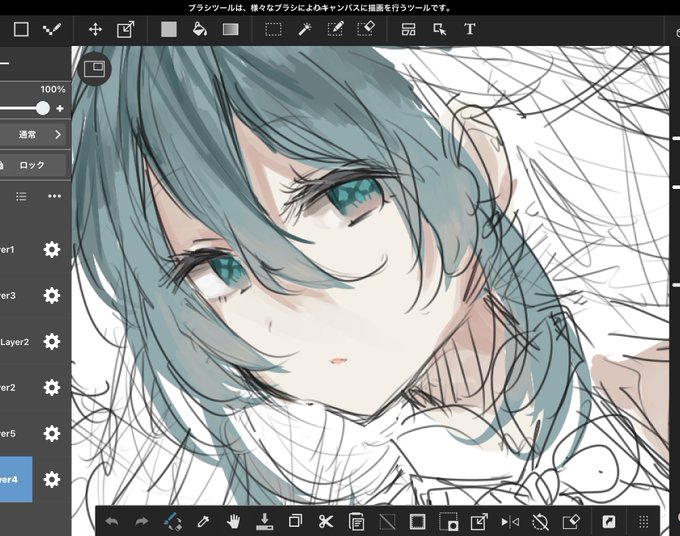Select the Text tool
The image size is (680, 536).
[x=470, y=29]
